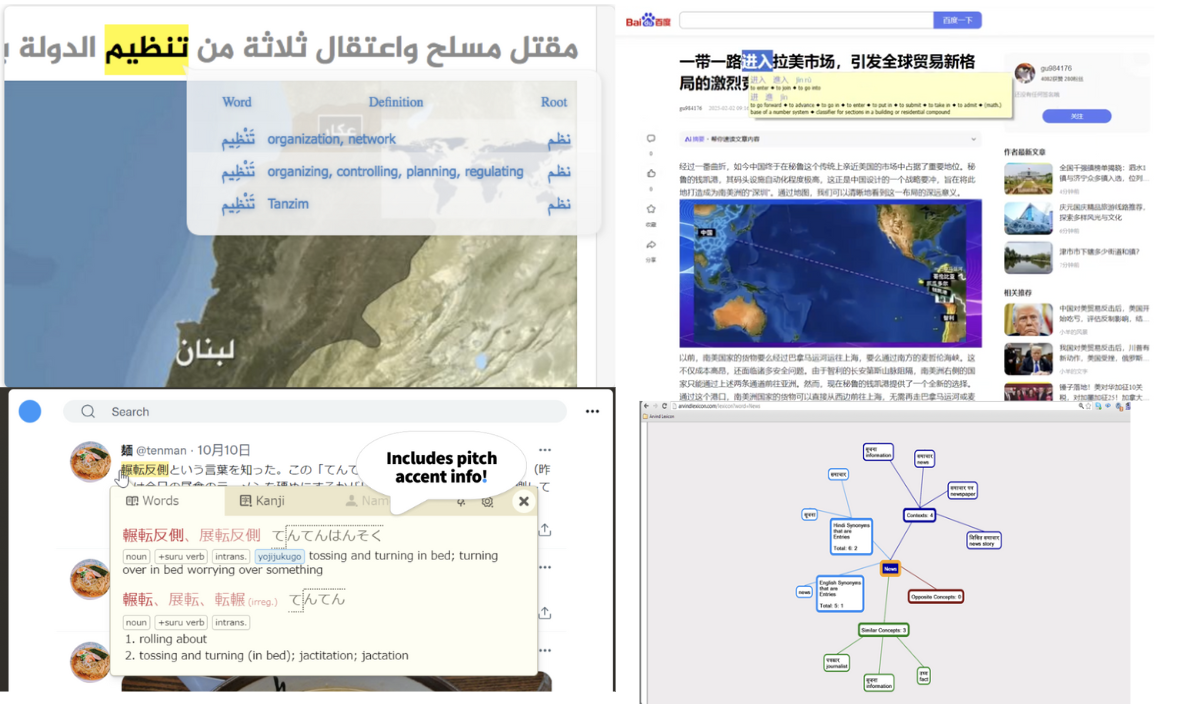
Task: Open the more-options dots on @tenman 10月10日 post
Action: (x=545, y=450)
